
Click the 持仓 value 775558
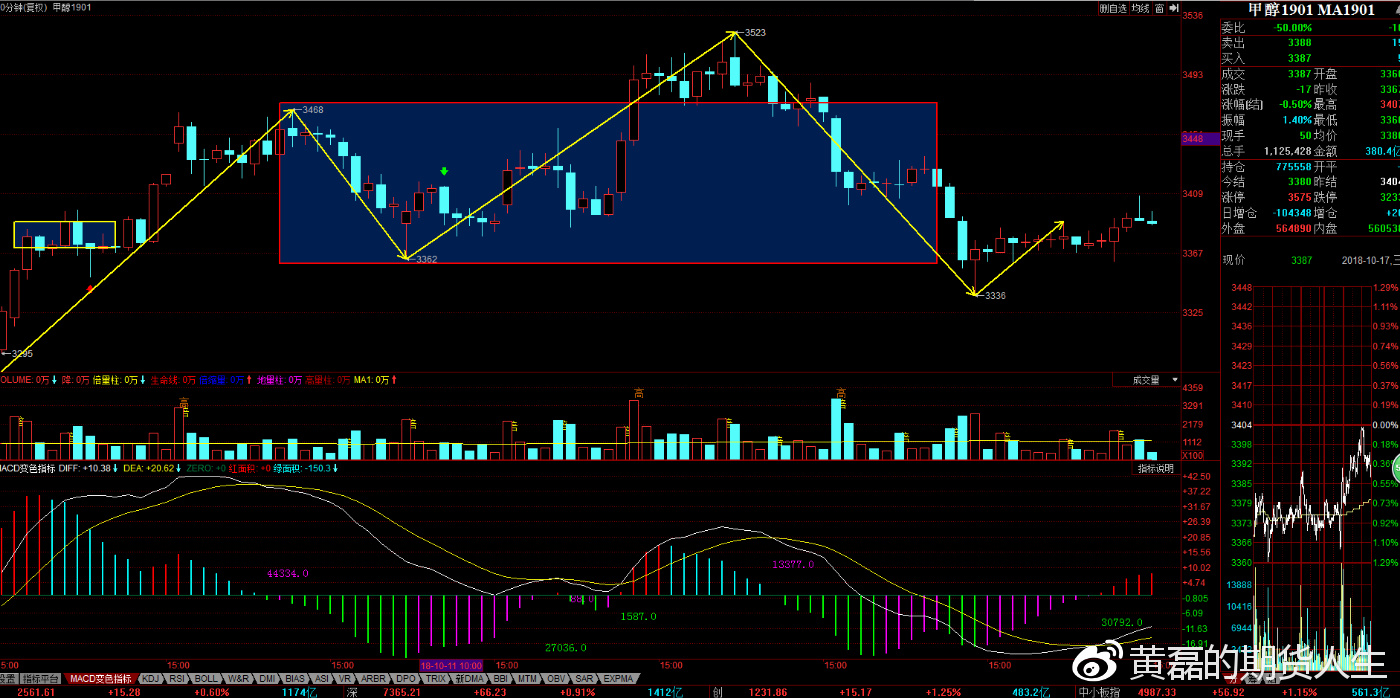coord(1293,167)
